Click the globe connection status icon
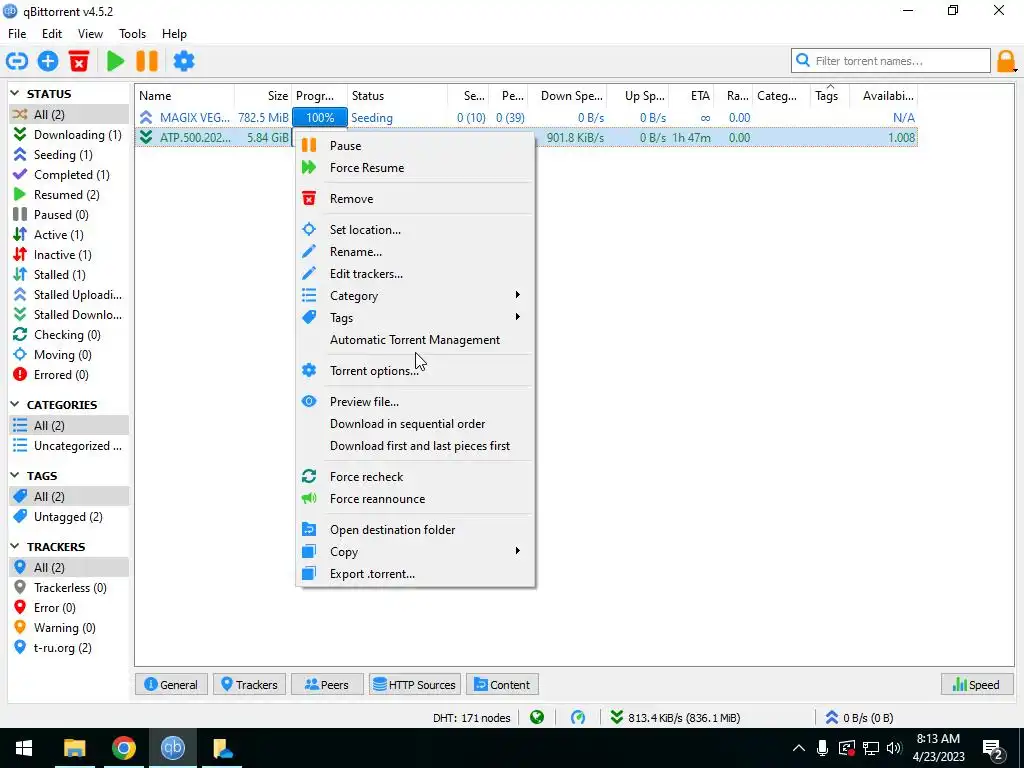Viewport: 1024px width, 768px height. click(x=537, y=718)
